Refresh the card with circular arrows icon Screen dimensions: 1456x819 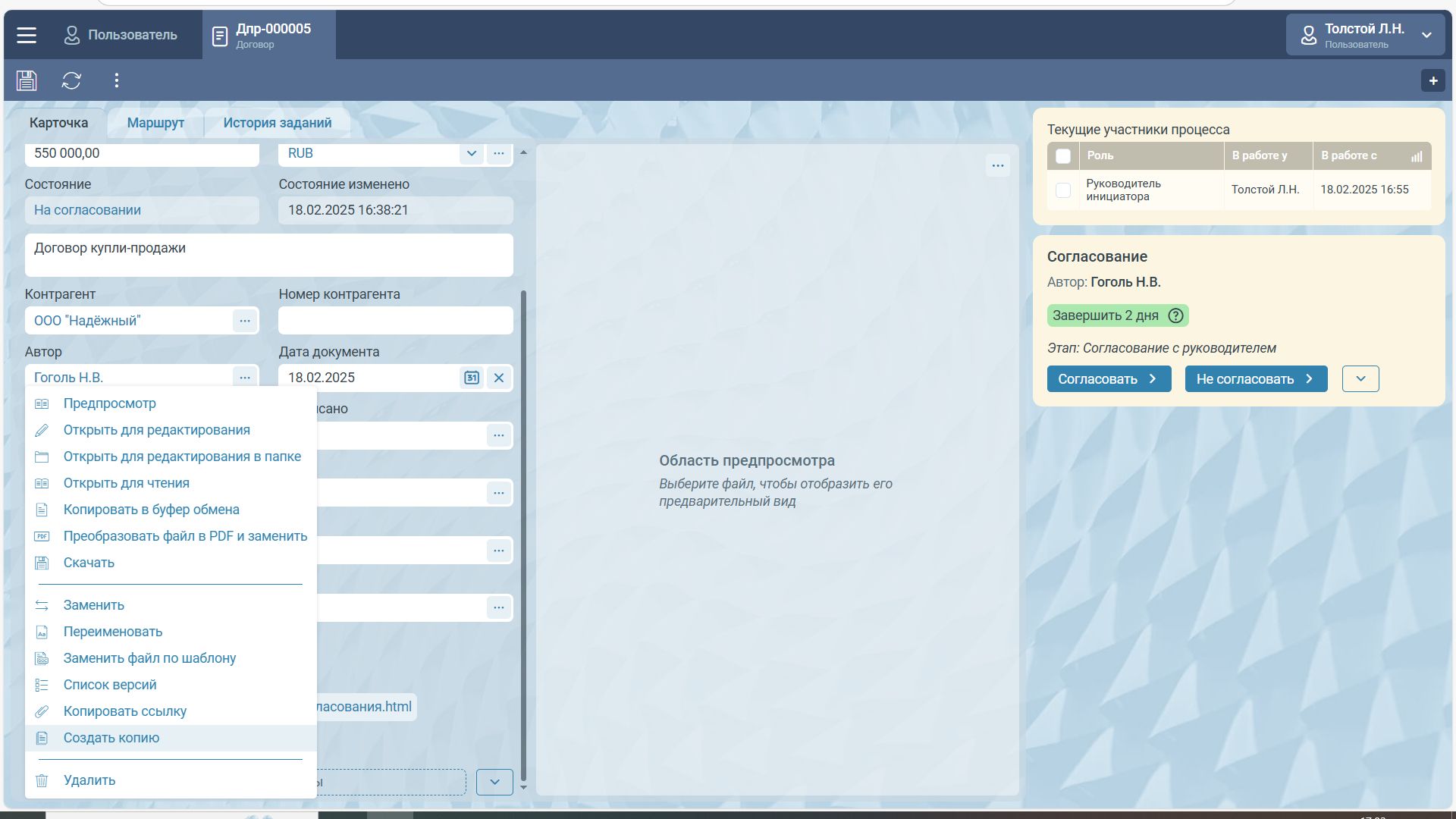(71, 80)
